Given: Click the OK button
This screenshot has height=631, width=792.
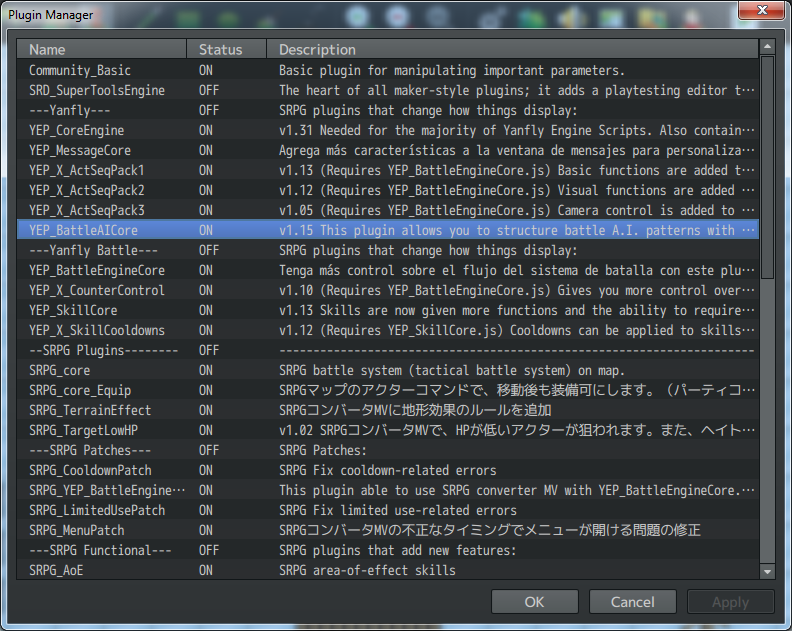Looking at the screenshot, I should click(x=534, y=602).
